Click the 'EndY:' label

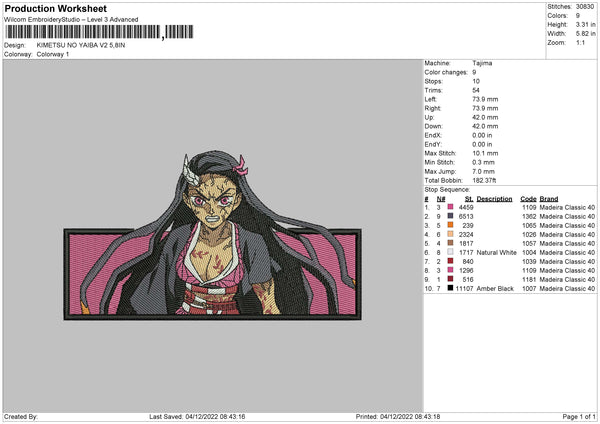click(x=433, y=144)
